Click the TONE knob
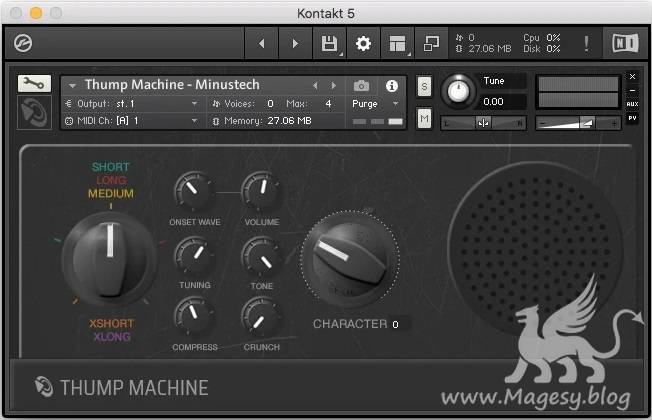 point(261,256)
